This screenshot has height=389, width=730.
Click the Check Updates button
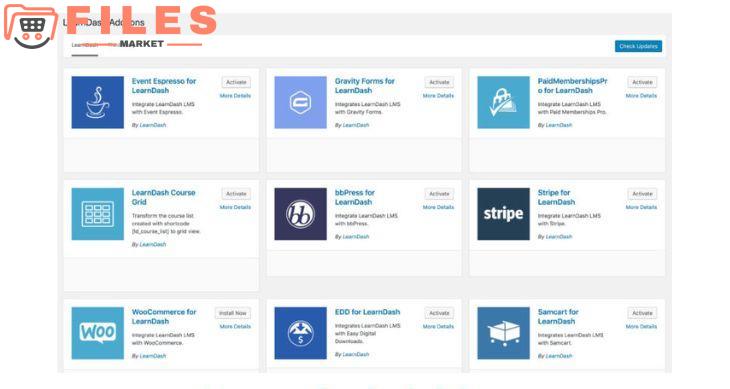tap(638, 46)
